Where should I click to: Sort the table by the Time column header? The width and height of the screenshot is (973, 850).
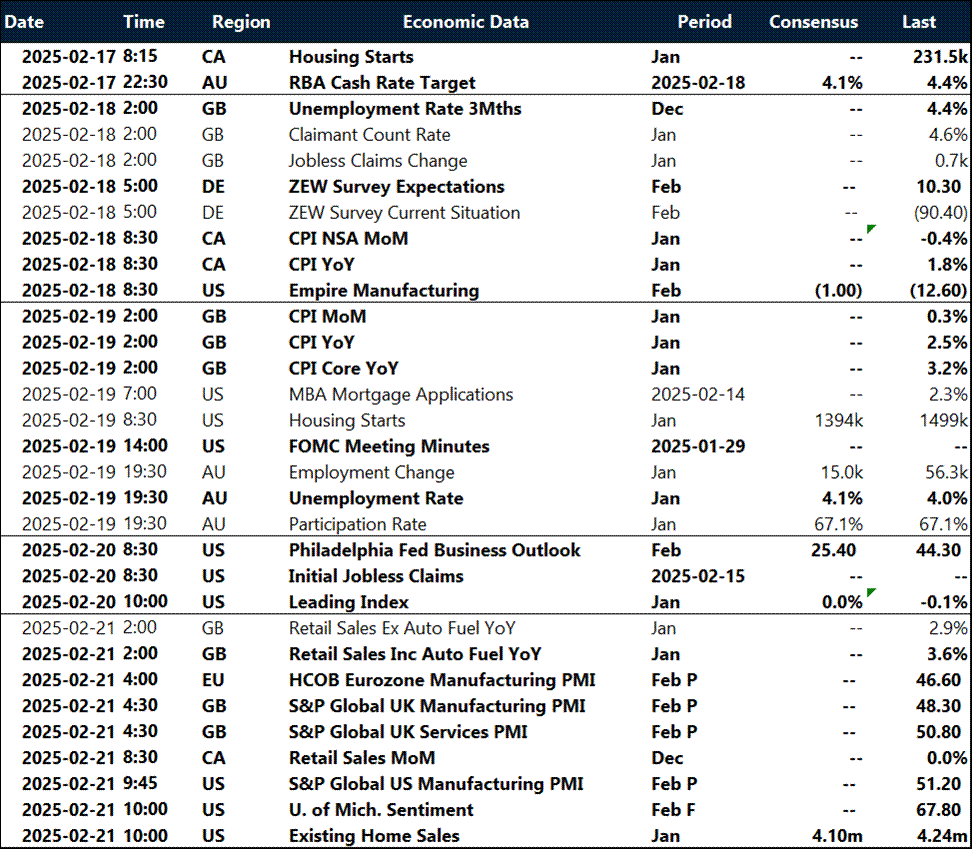coord(144,21)
